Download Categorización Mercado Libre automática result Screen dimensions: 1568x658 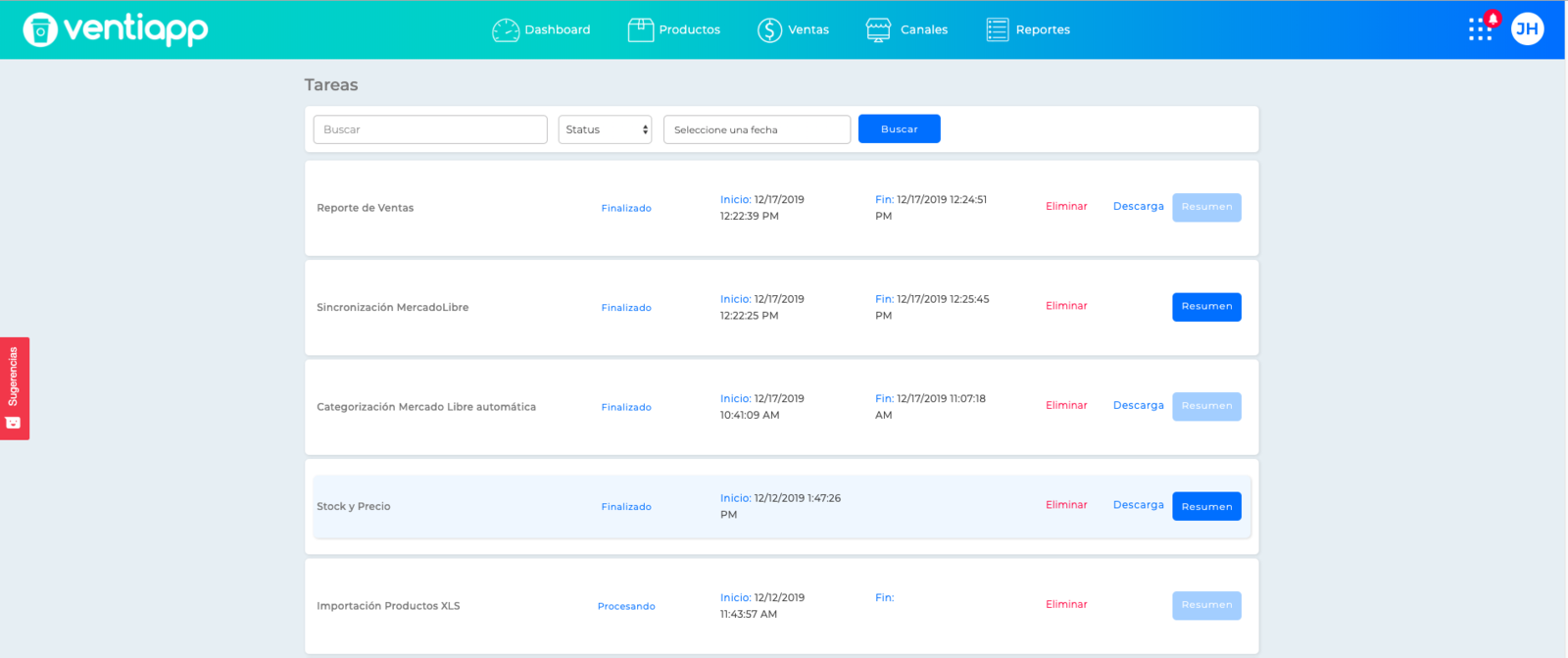coord(1139,406)
